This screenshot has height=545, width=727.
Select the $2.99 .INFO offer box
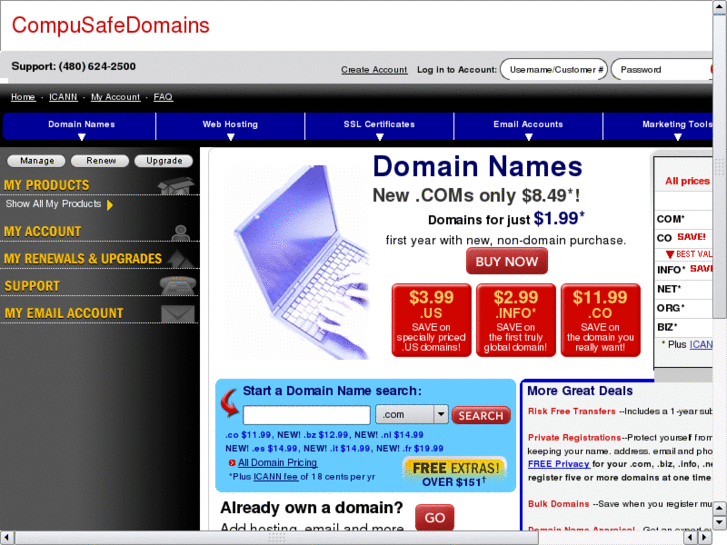coord(516,321)
